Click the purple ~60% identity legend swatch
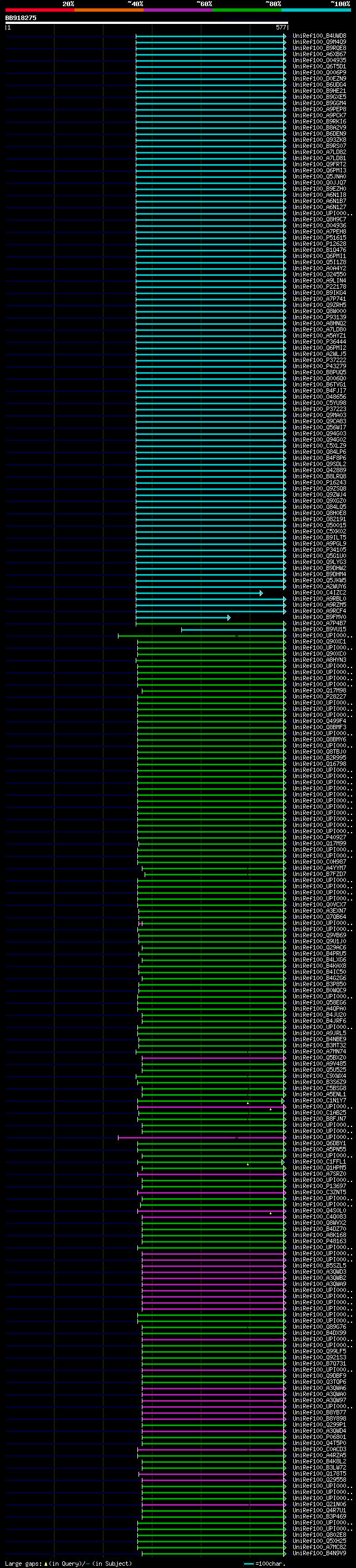This screenshot has height=1568, width=356. coord(177,10)
